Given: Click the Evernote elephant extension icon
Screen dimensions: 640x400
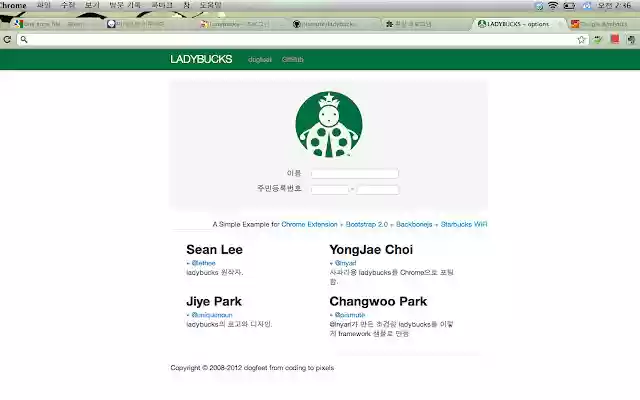Looking at the screenshot, I should pos(631,40).
